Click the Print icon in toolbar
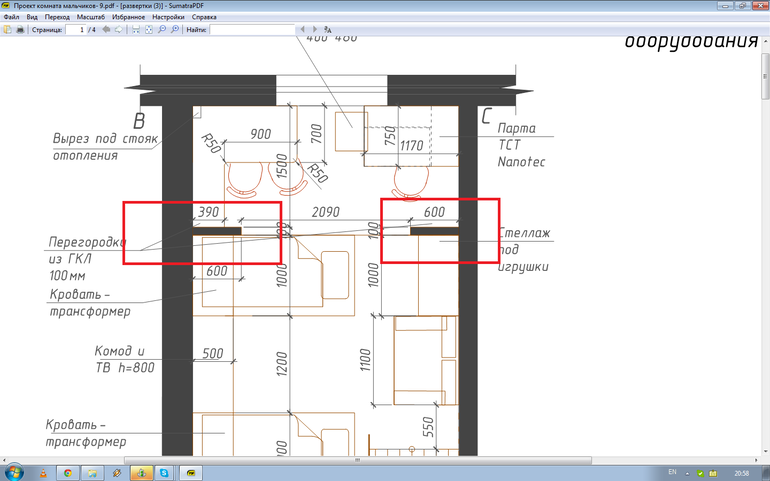 20,30
